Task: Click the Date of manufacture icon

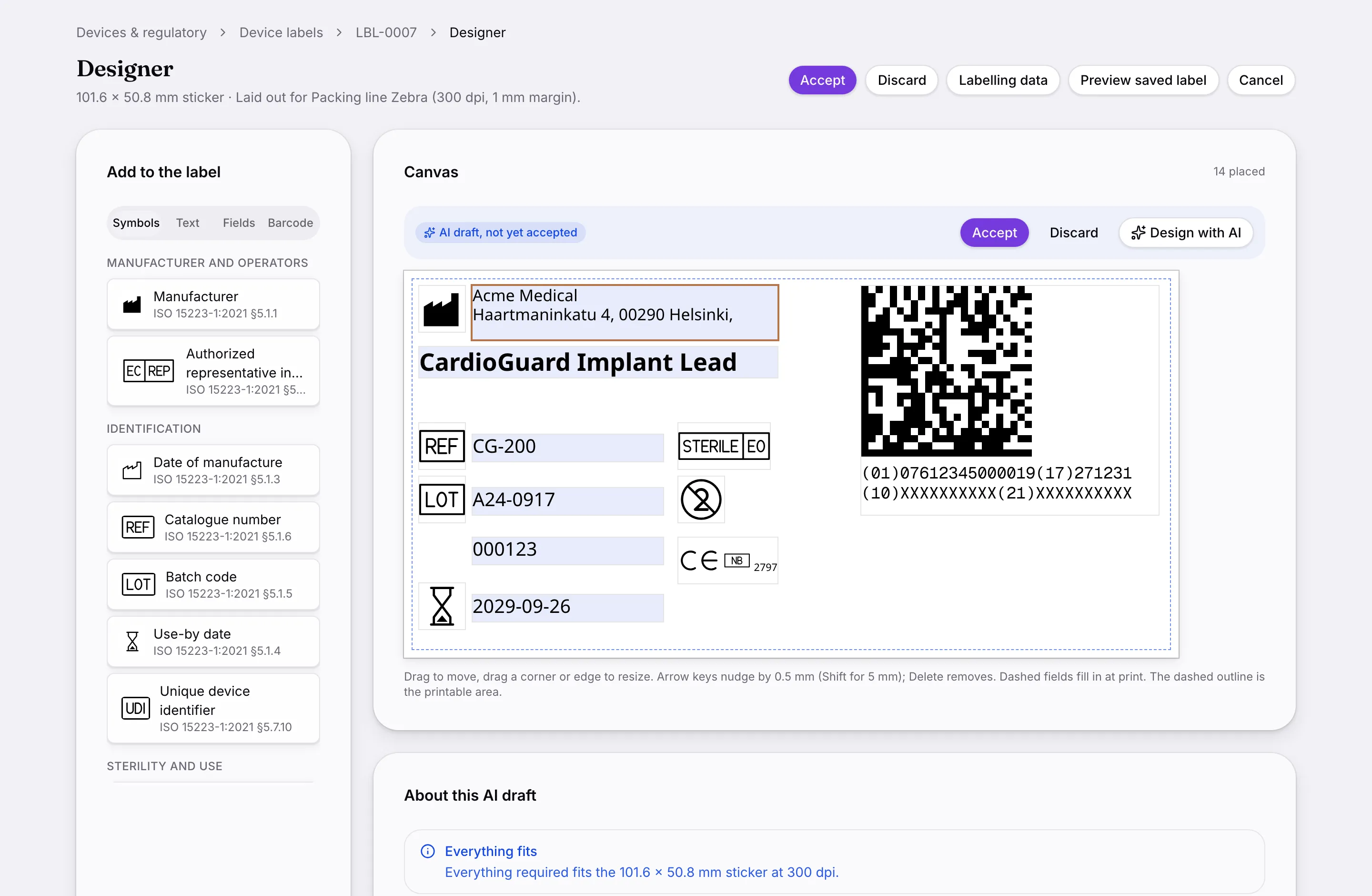Action: click(132, 470)
